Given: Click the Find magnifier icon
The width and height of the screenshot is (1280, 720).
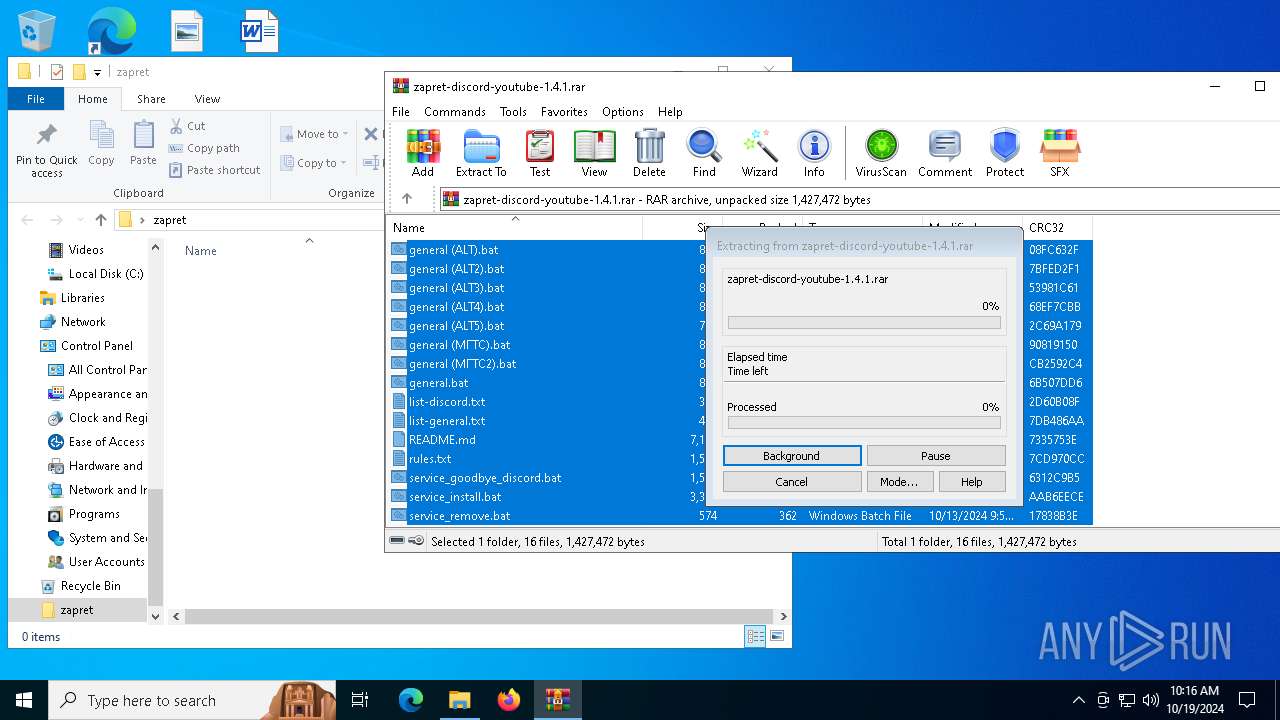Looking at the screenshot, I should point(704,153).
